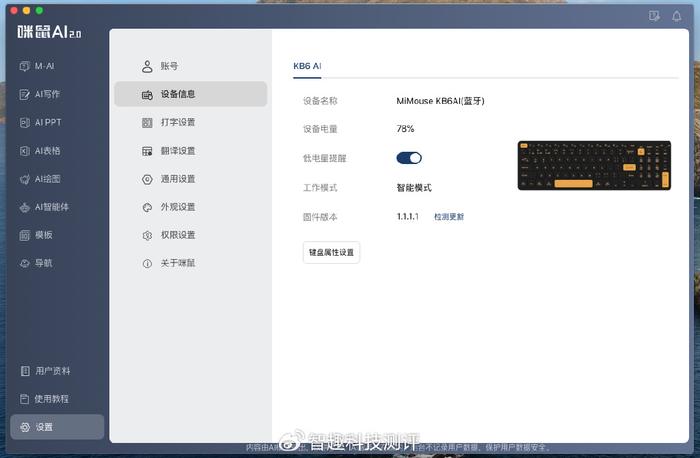Open the 账号 menu label
The image size is (700, 458).
click(x=169, y=66)
